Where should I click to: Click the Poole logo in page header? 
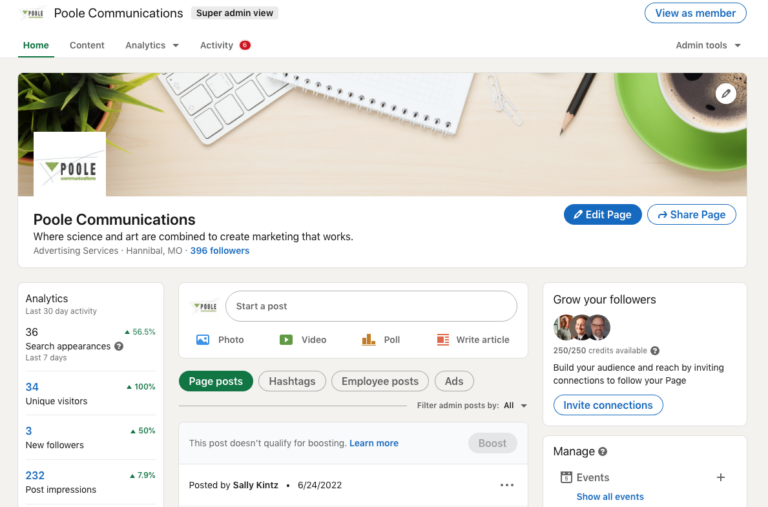click(33, 13)
